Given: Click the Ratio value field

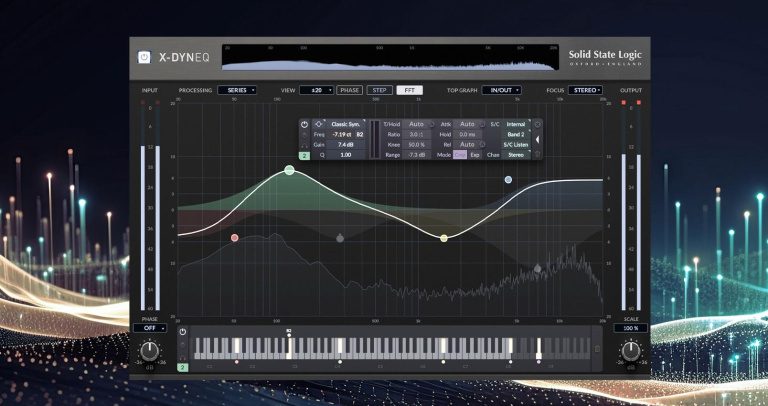Looking at the screenshot, I should pyautogui.click(x=417, y=134).
